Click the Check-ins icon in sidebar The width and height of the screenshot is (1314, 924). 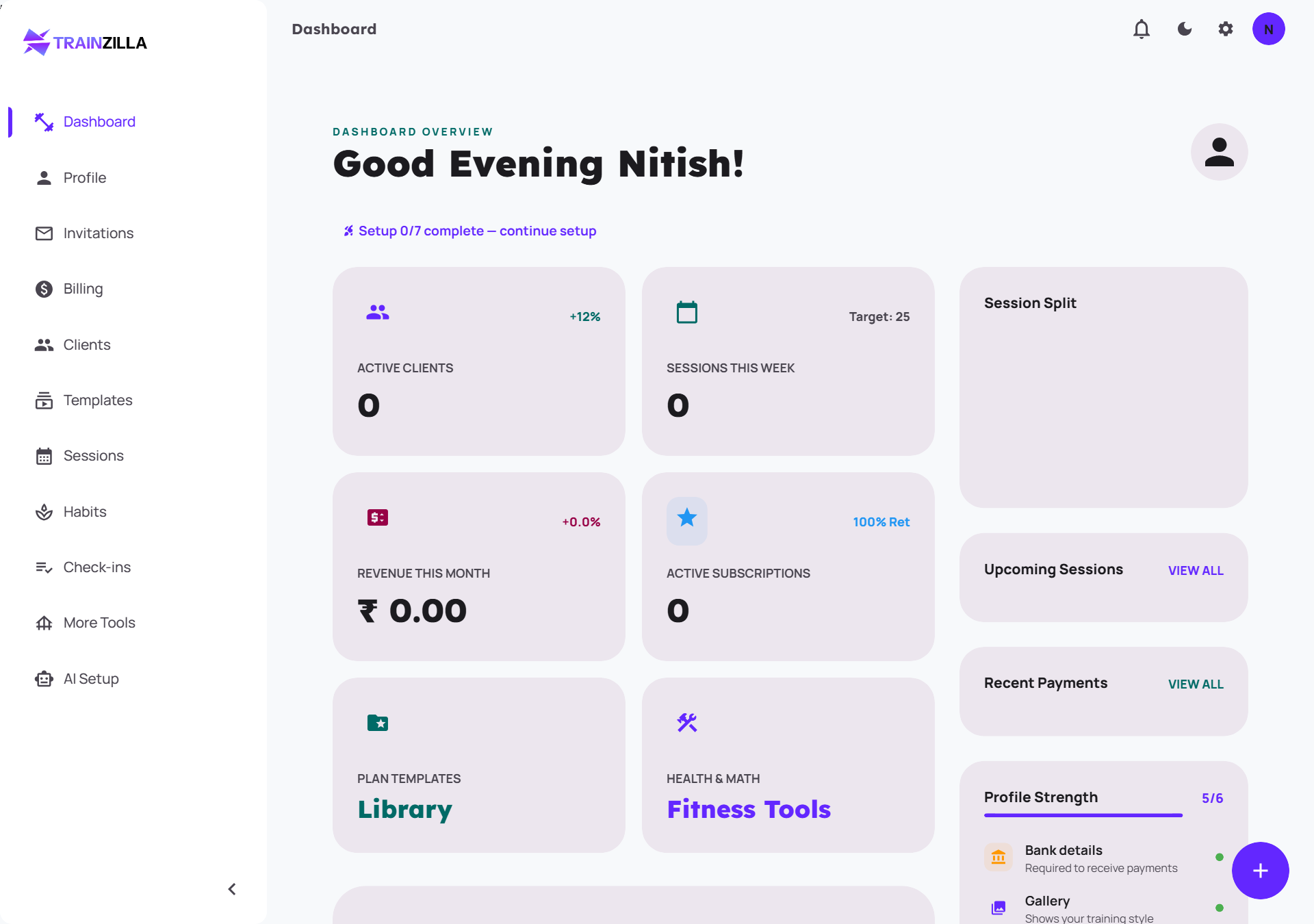[44, 567]
